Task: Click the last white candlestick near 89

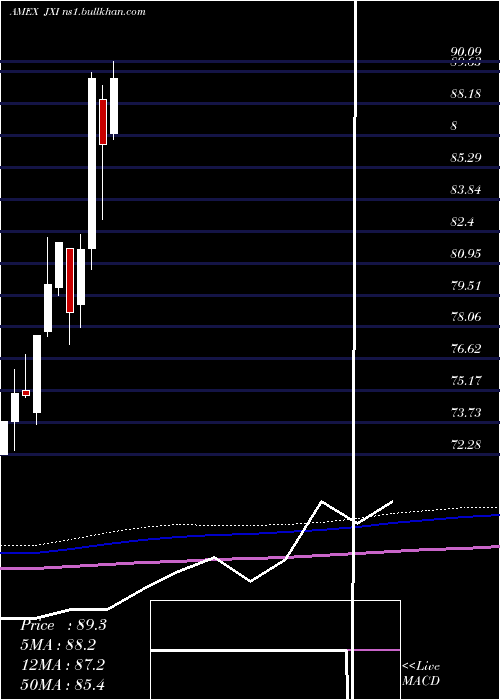Action: (x=114, y=106)
